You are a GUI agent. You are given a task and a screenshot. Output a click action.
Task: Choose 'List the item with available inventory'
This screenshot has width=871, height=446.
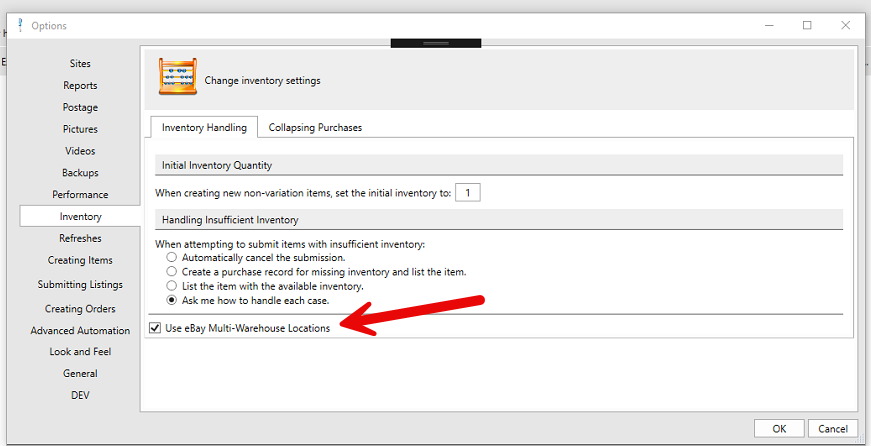click(x=172, y=286)
